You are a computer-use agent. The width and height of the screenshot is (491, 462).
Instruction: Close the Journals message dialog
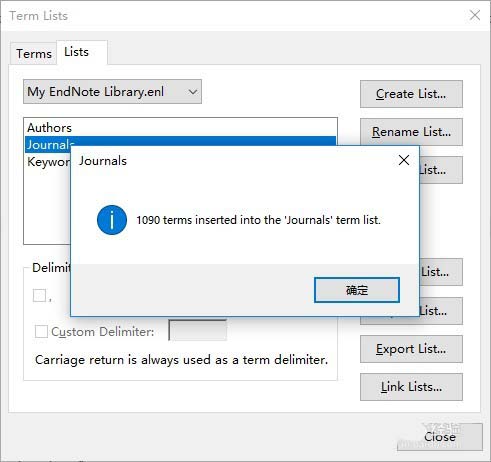coord(404,160)
